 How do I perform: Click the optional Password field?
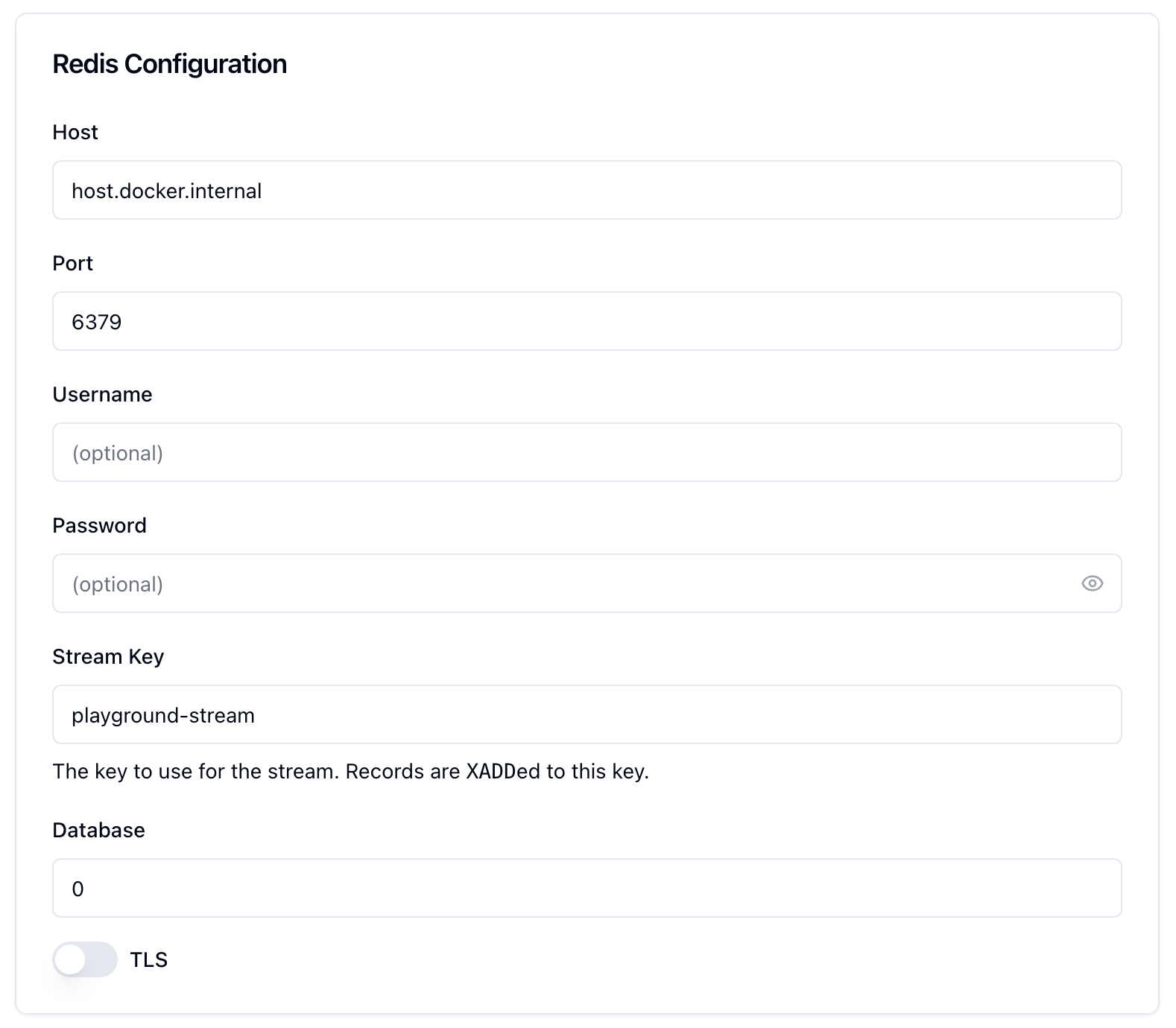click(522, 584)
